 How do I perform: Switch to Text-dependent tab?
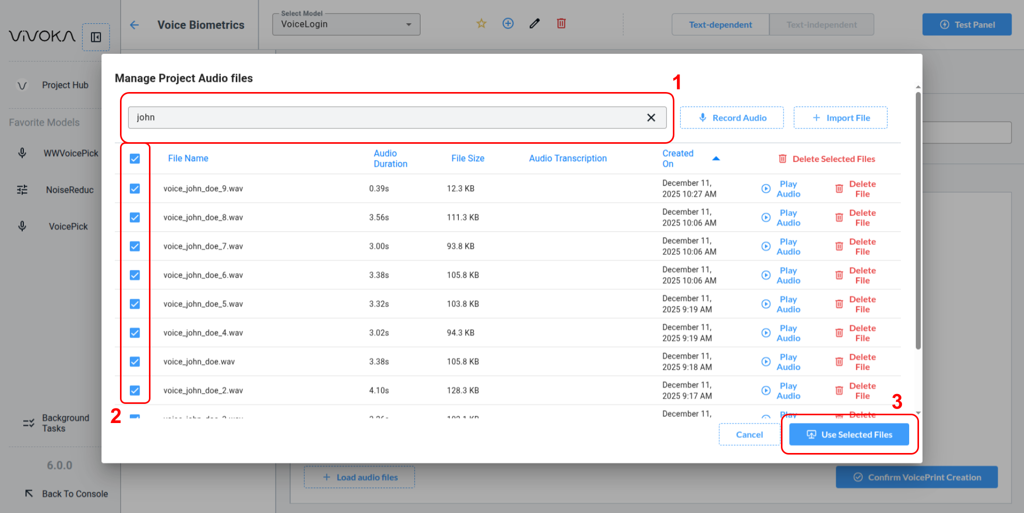(x=720, y=25)
